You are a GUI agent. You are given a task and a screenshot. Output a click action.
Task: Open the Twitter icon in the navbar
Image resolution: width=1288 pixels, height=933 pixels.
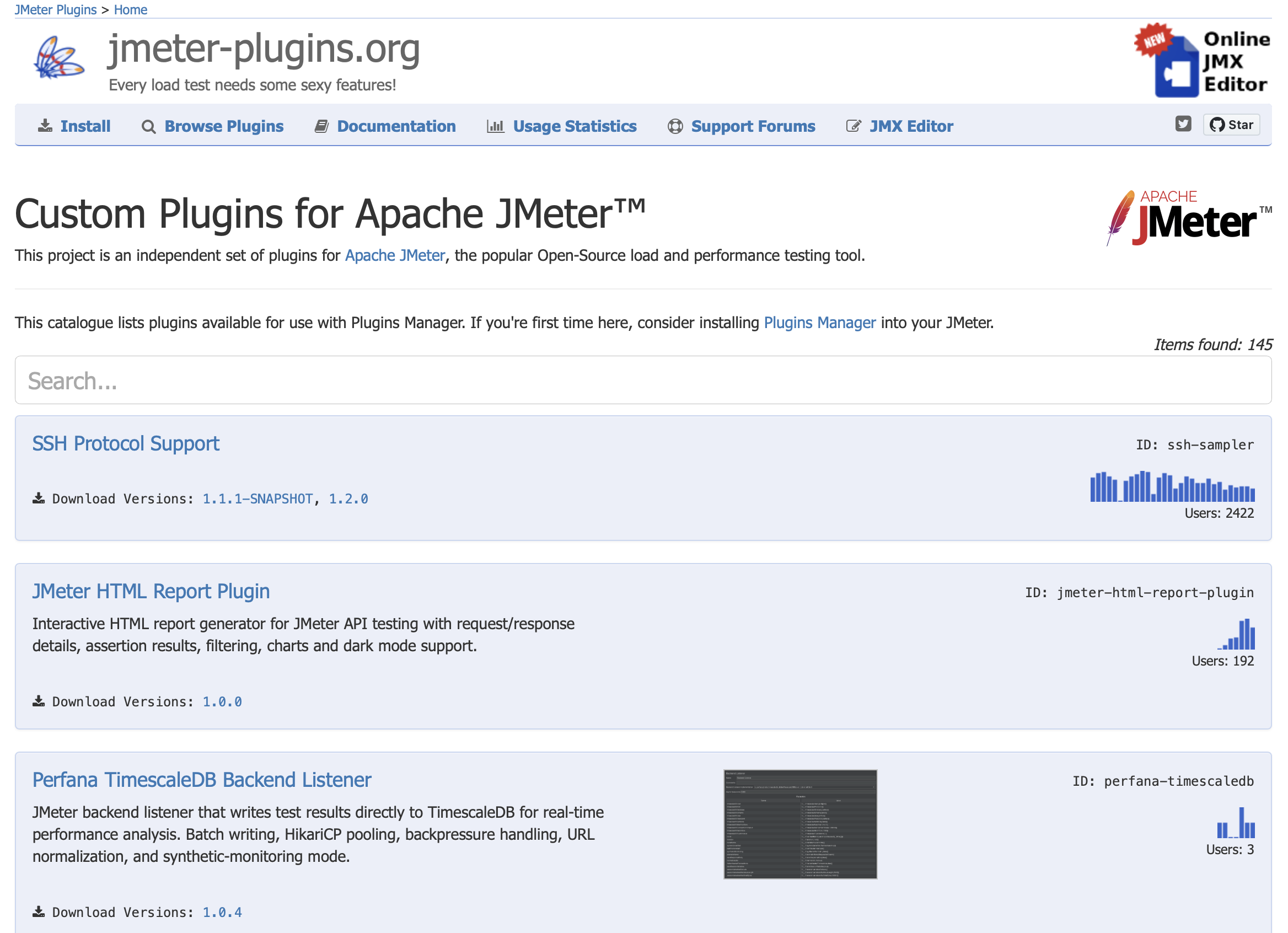click(x=1183, y=123)
